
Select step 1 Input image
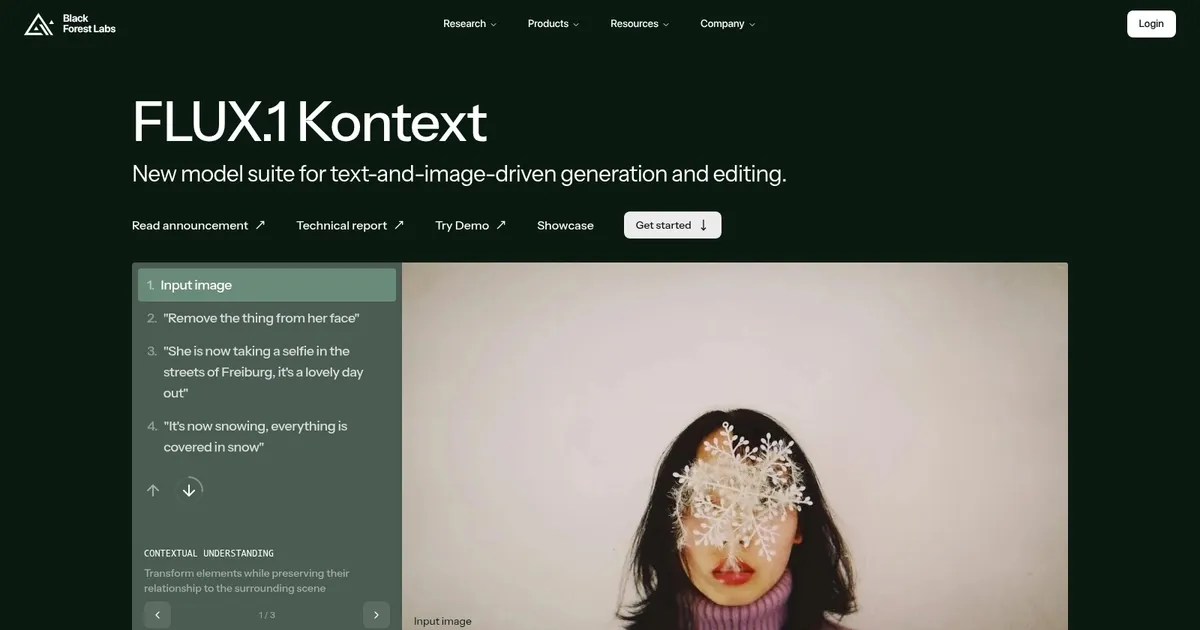click(267, 285)
